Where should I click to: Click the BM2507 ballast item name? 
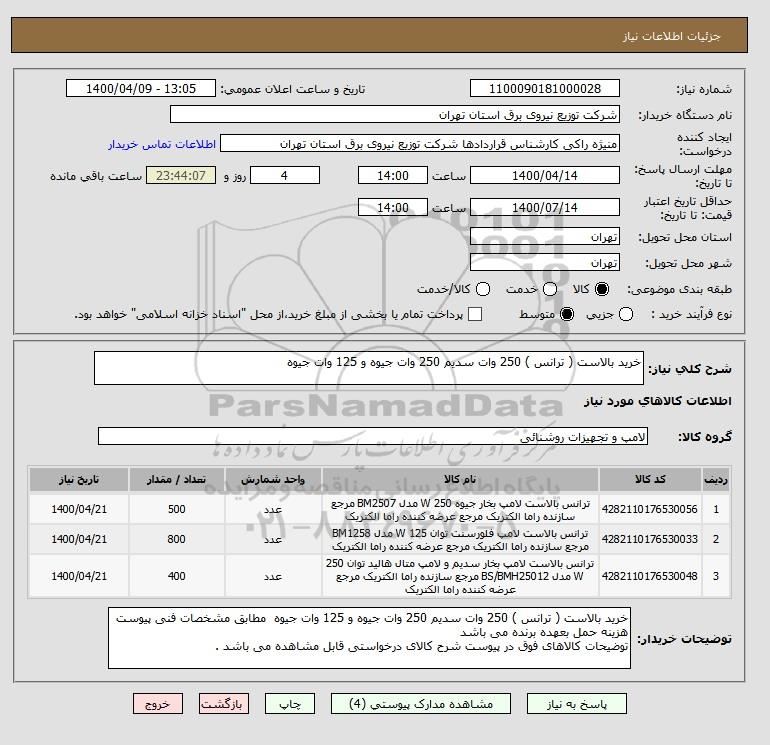point(460,510)
